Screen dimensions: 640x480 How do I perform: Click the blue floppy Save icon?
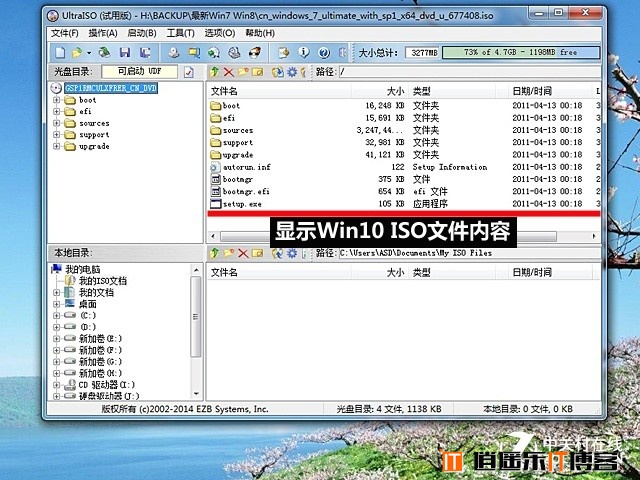(125, 52)
